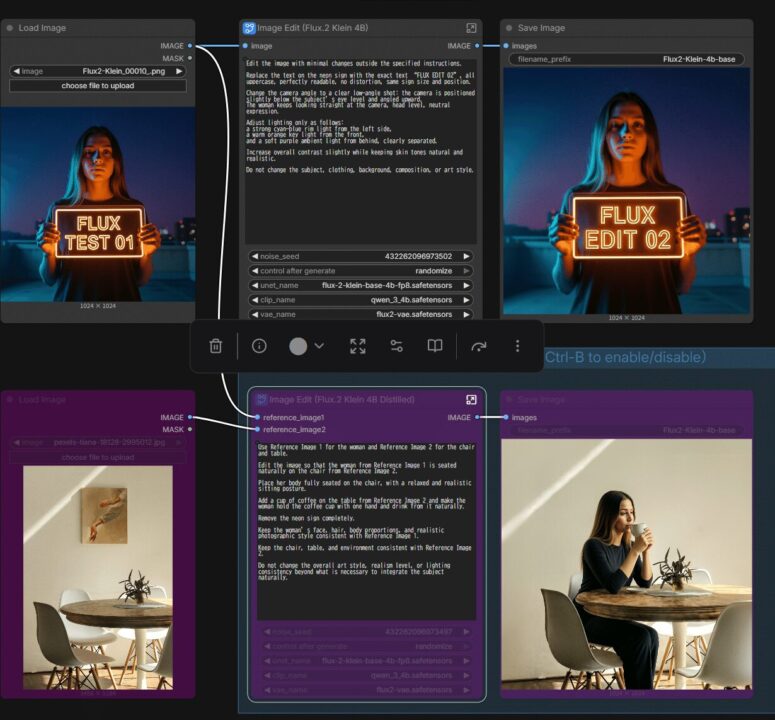This screenshot has width=775, height=720.
Task: Collapse the top Save Image node
Action: coord(509,28)
